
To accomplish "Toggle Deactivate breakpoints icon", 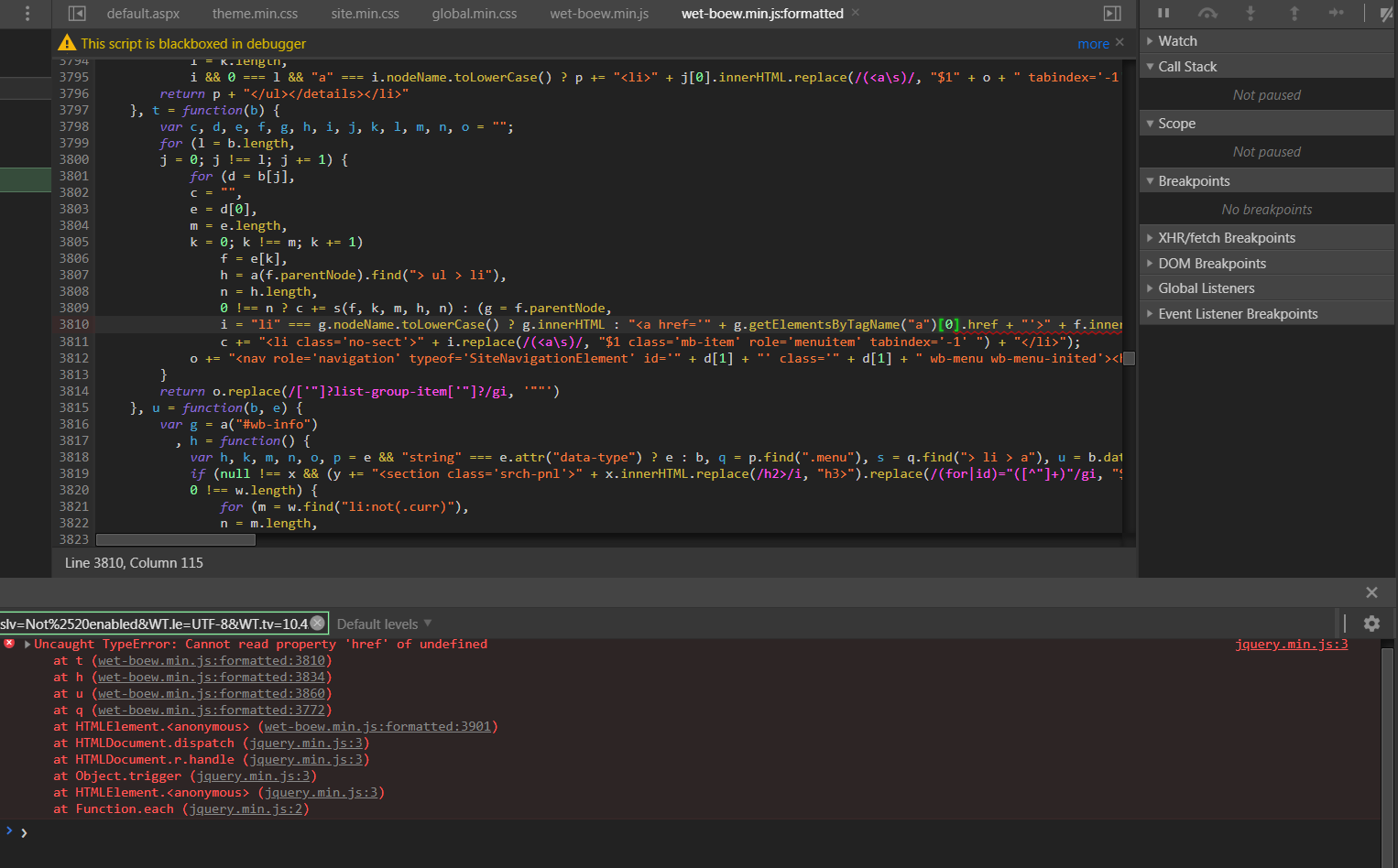I will 1386,13.
